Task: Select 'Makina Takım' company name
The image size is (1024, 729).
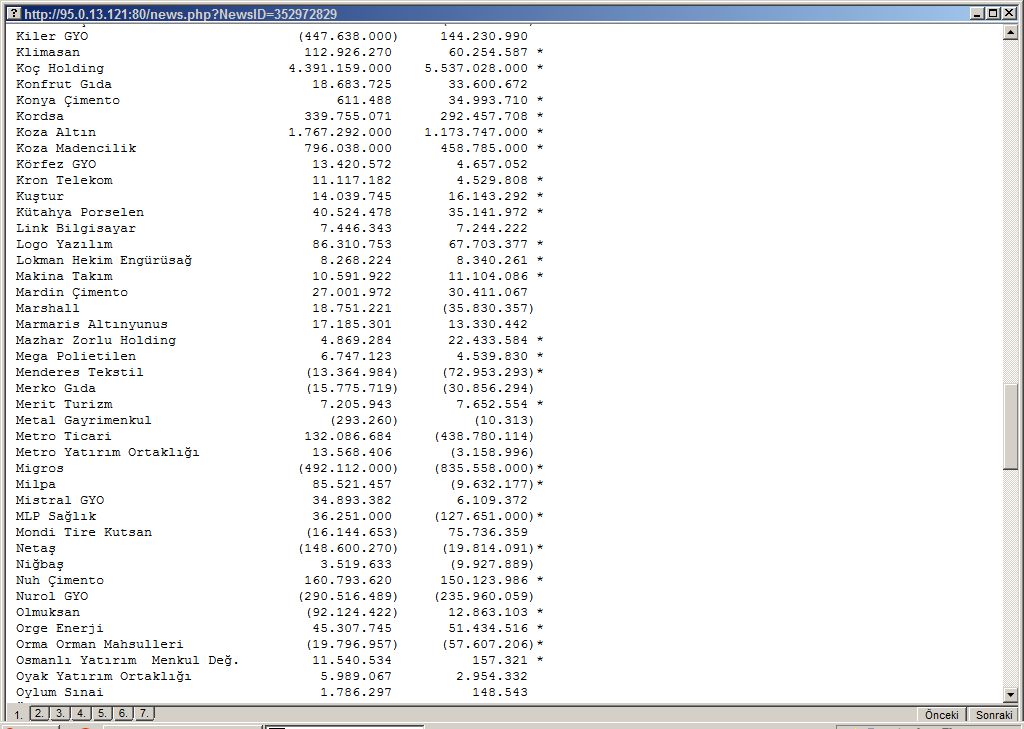Action: tap(64, 276)
